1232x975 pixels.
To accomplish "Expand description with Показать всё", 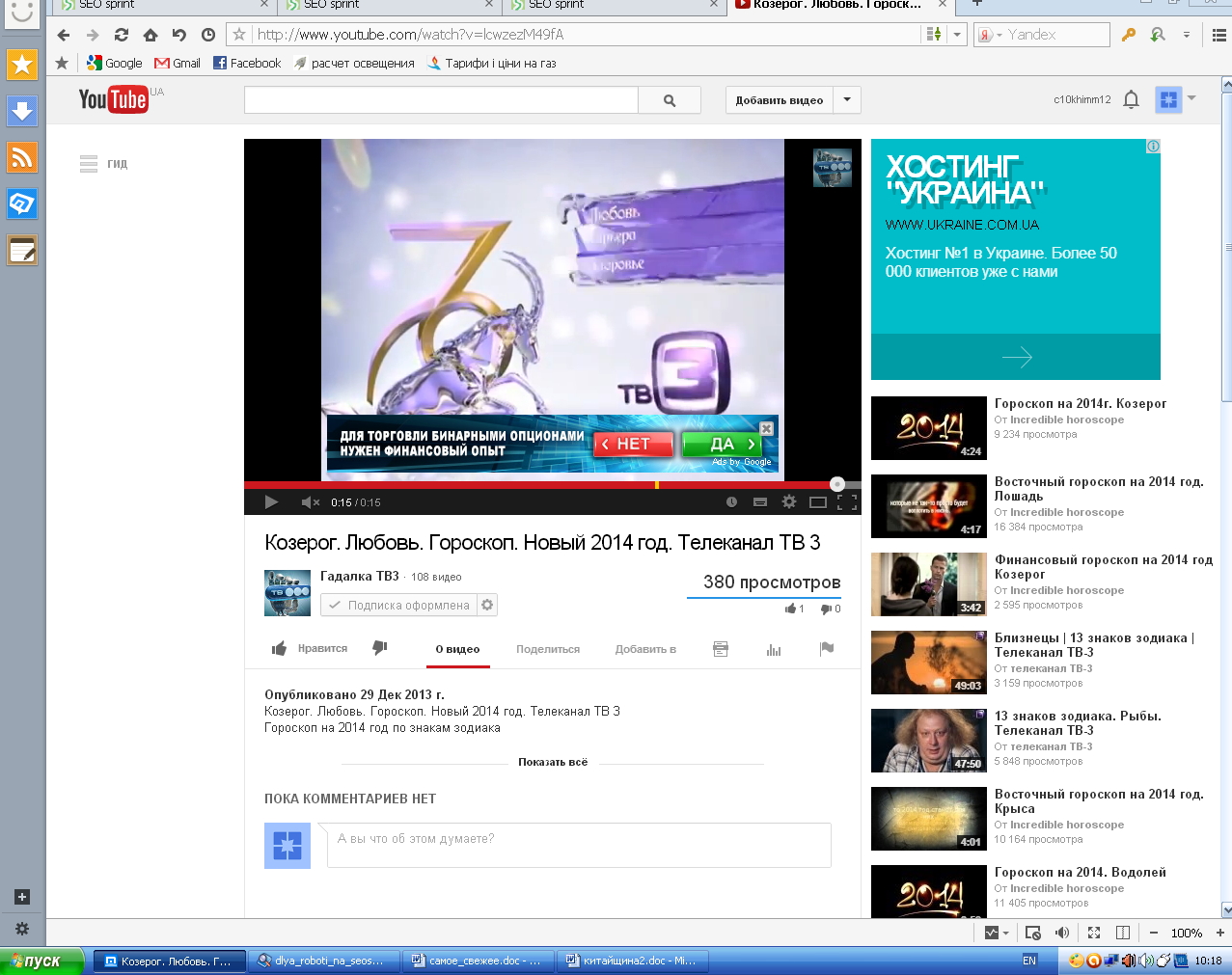I will [x=553, y=762].
